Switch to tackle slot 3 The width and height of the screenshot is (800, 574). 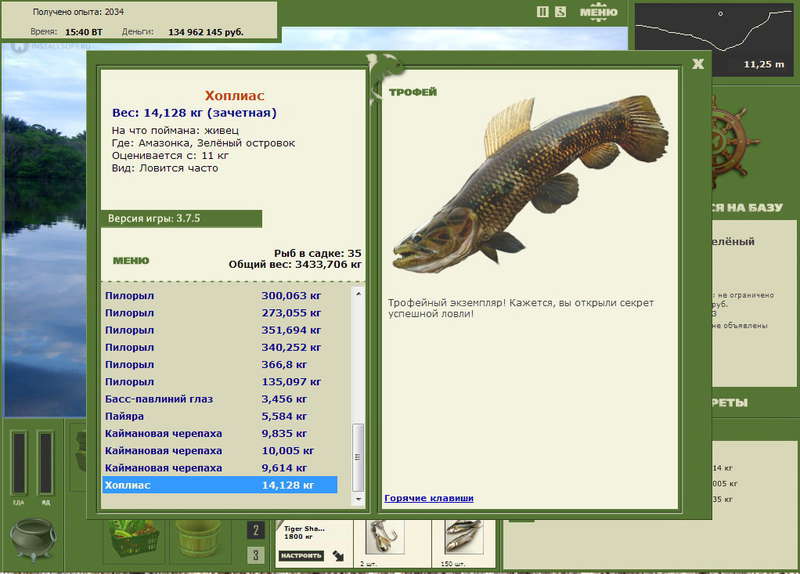point(256,555)
